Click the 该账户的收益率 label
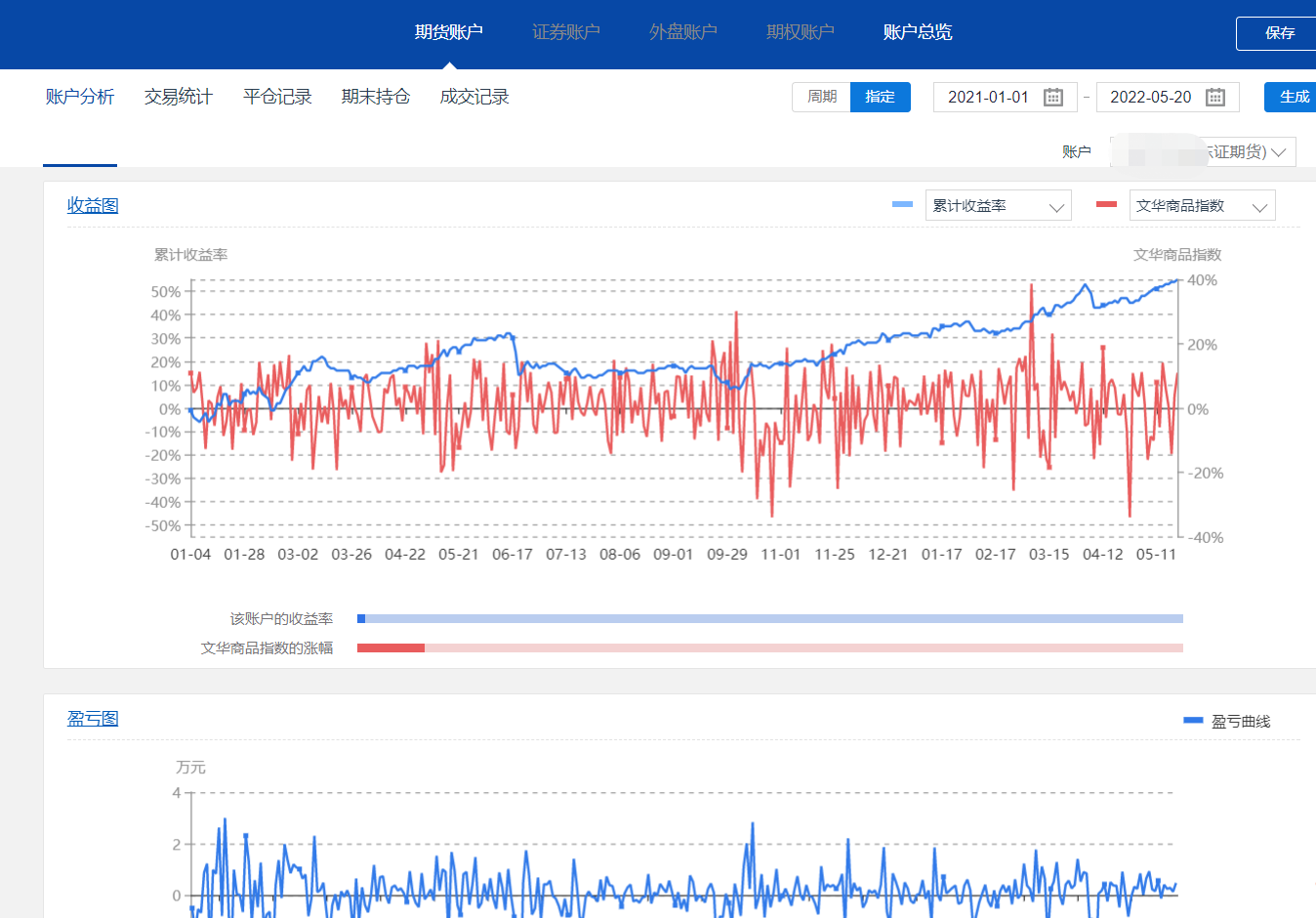 tap(281, 618)
